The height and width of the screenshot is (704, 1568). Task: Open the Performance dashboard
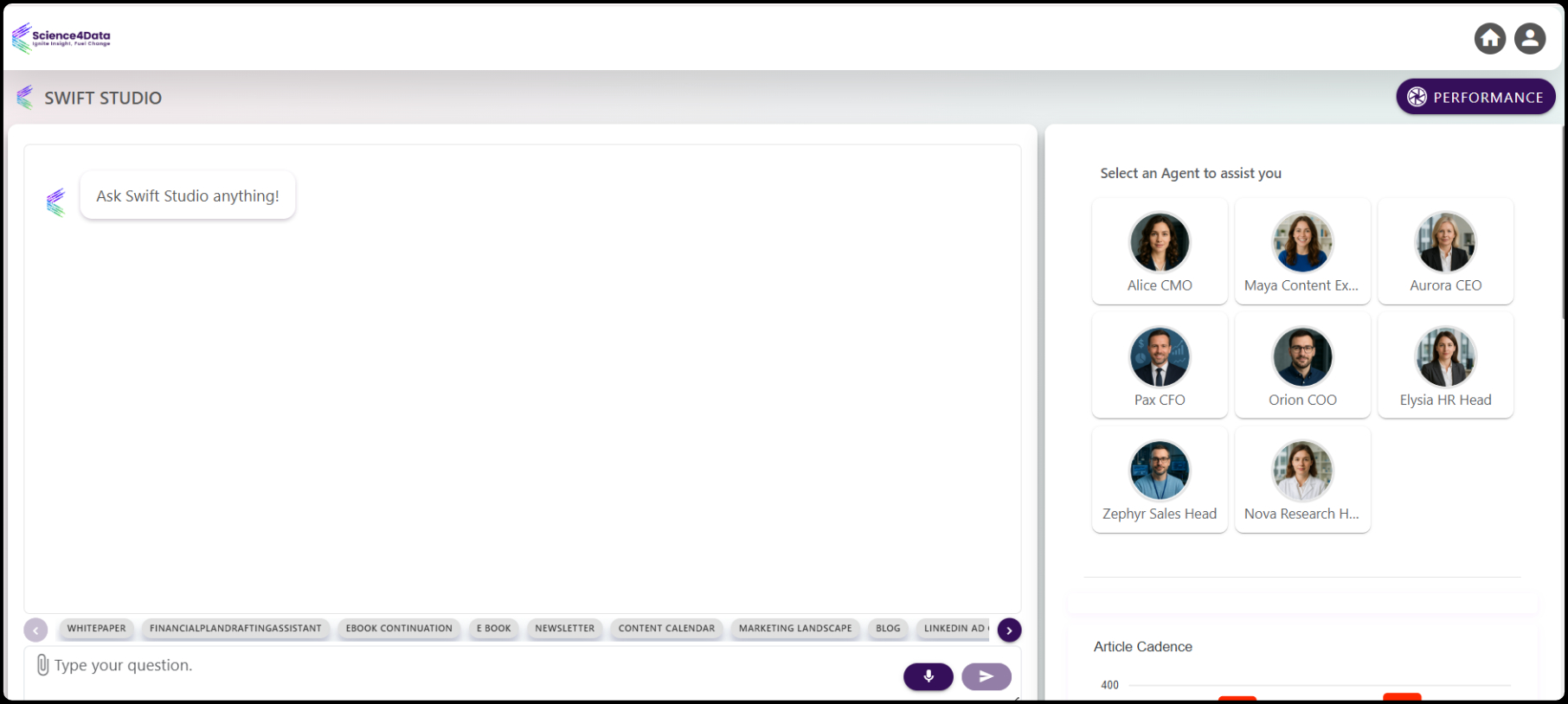pos(1475,97)
